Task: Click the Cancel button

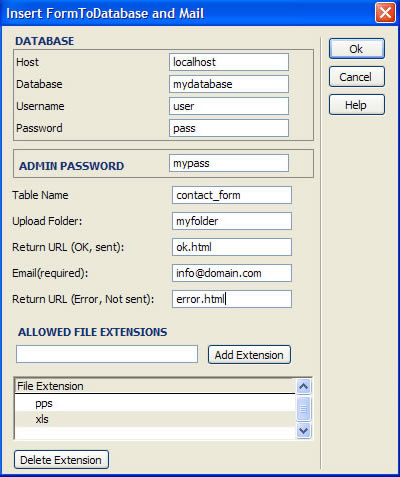Action: point(357,77)
